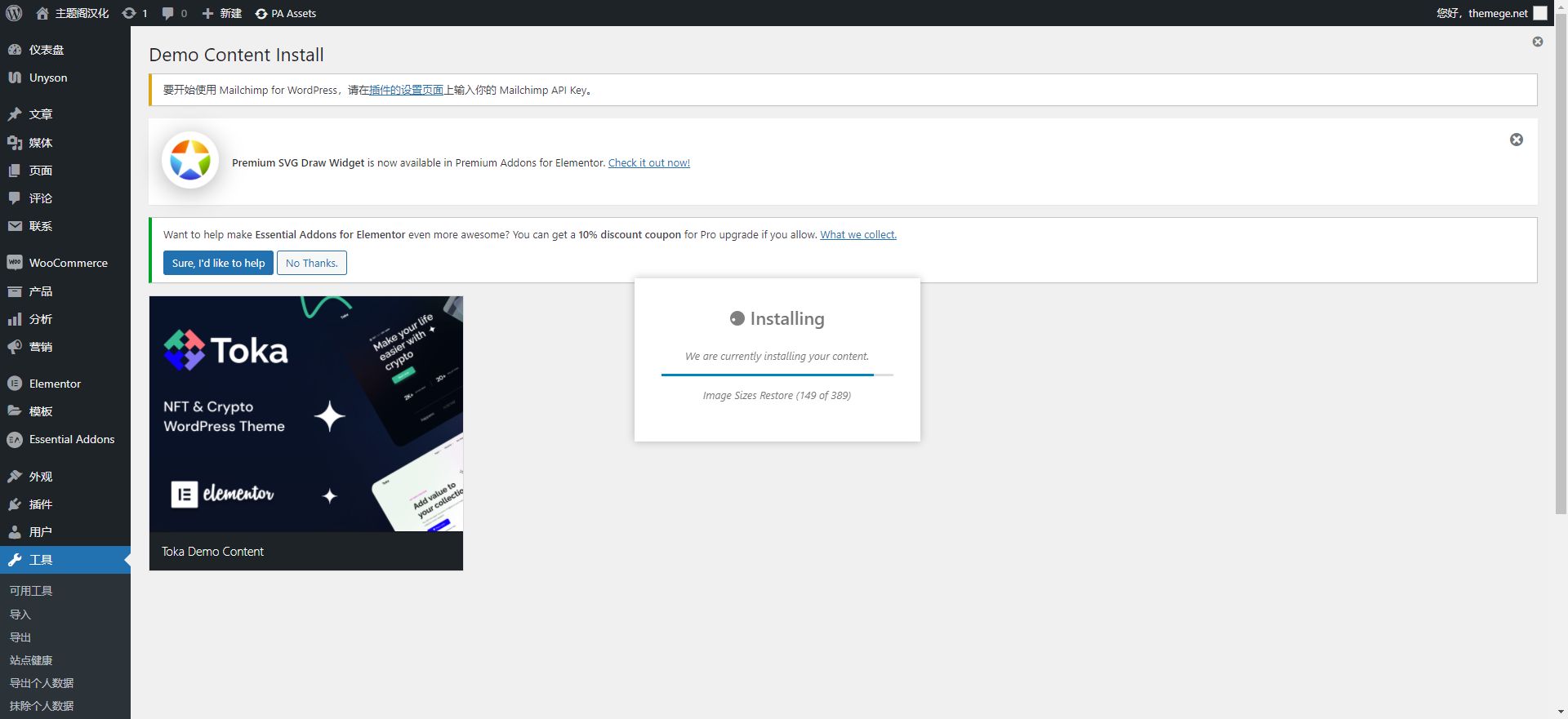Click the 分析 bar chart icon
This screenshot has height=719, width=1568.
[x=15, y=319]
